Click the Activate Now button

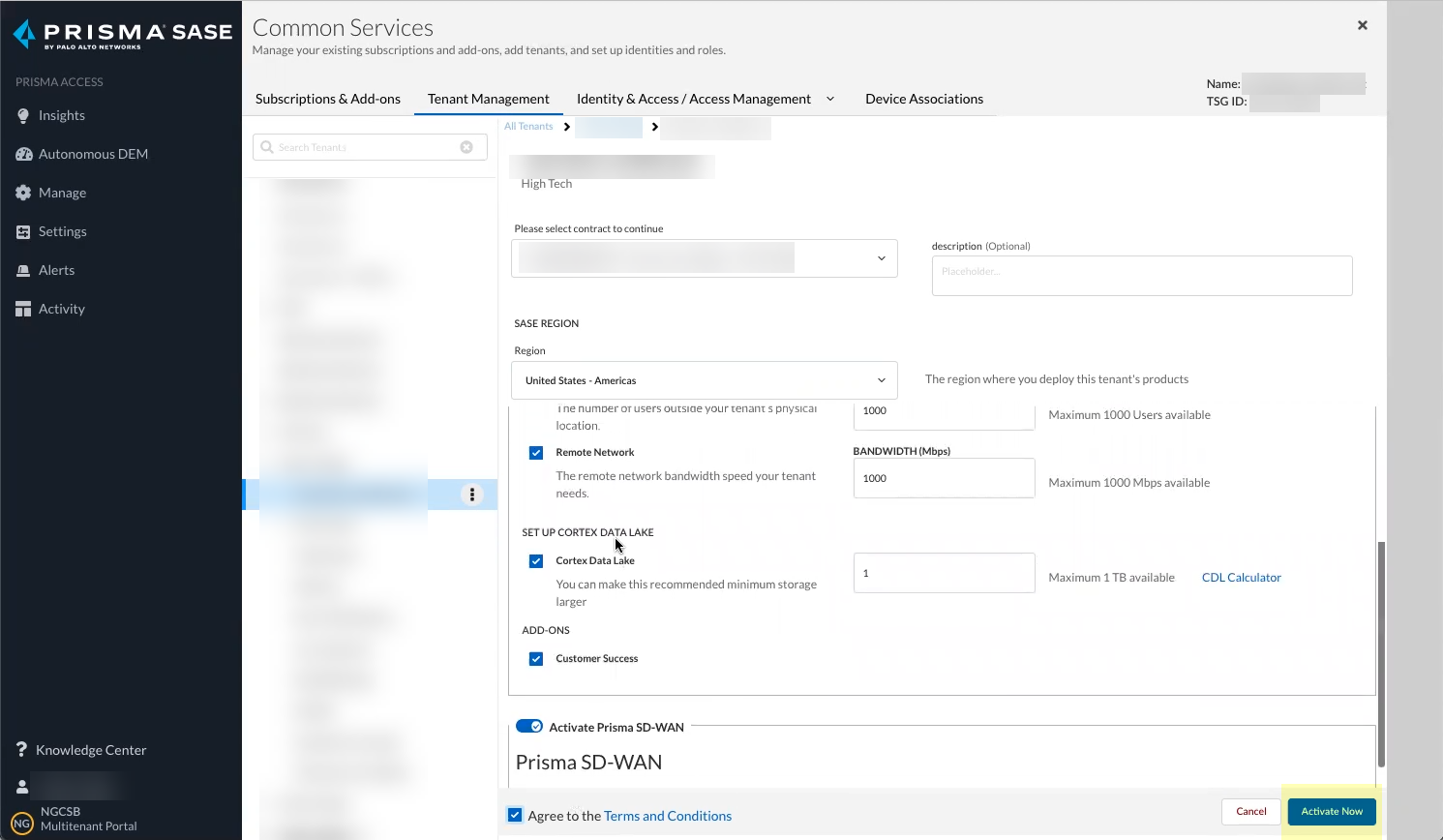point(1331,811)
